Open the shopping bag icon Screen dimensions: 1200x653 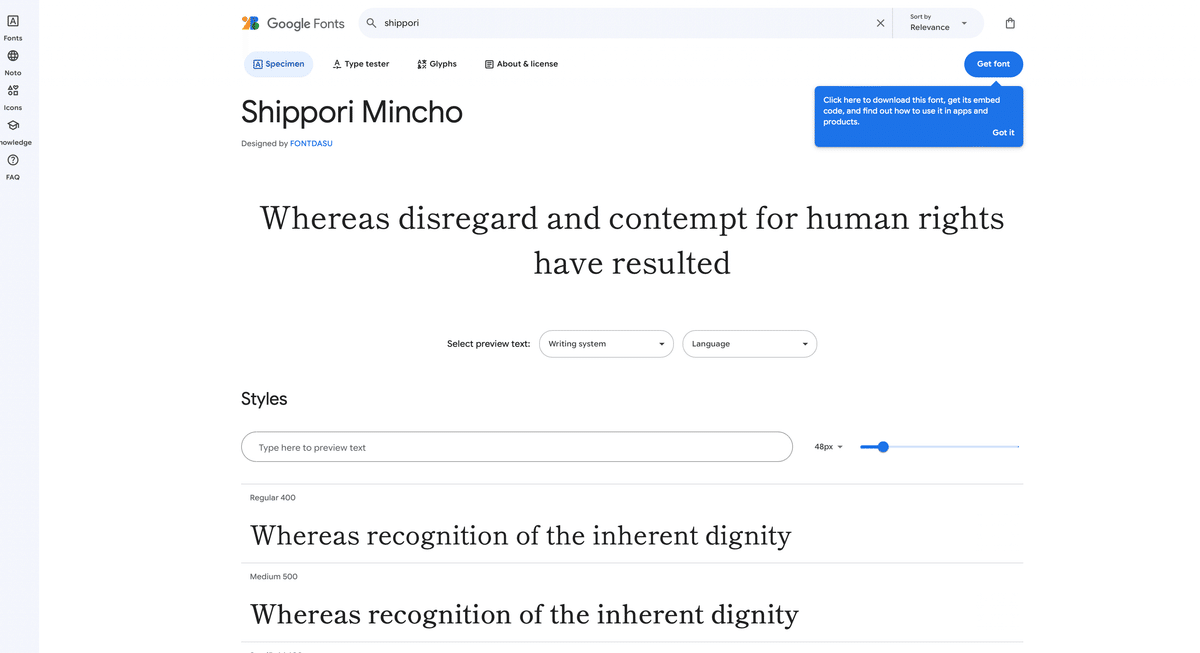tap(1010, 23)
